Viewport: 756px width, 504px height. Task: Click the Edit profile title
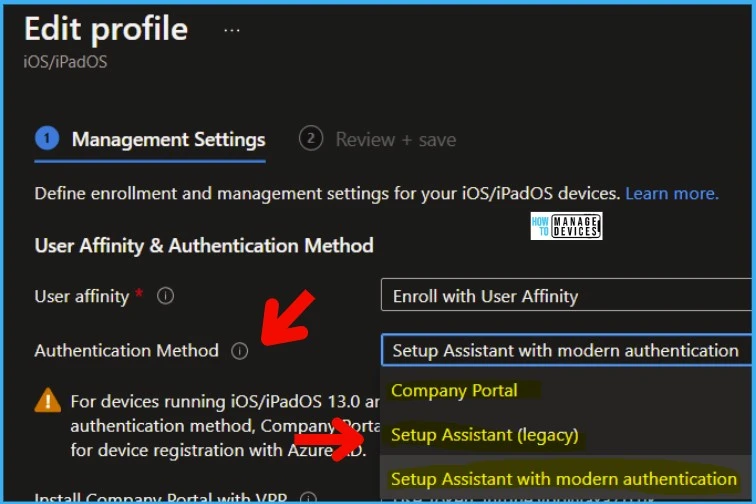pos(106,29)
